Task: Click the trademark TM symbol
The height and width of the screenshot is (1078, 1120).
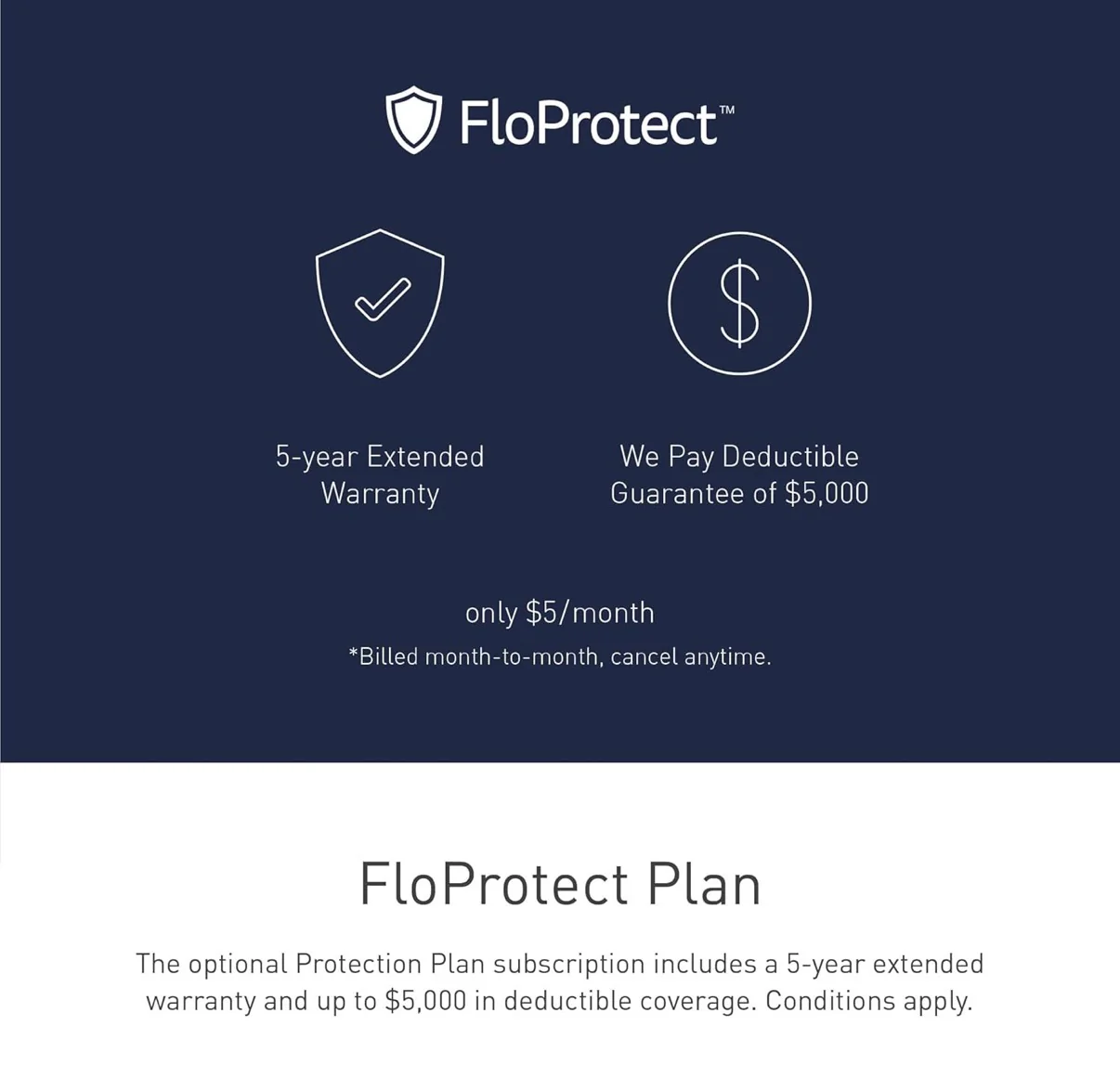Action: (x=726, y=110)
